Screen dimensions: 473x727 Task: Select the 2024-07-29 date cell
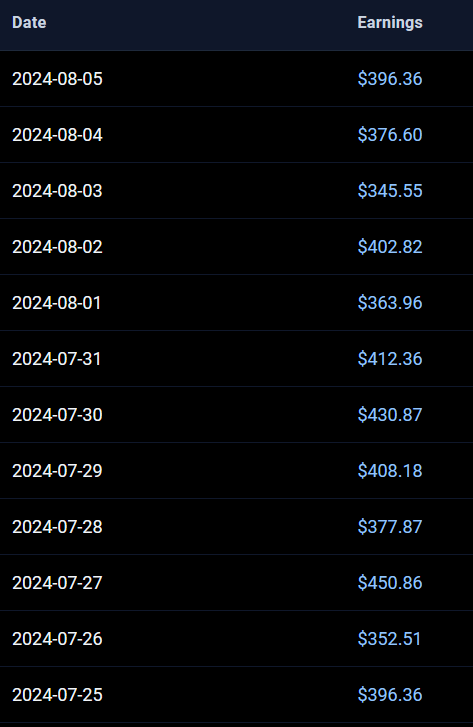[x=57, y=471]
